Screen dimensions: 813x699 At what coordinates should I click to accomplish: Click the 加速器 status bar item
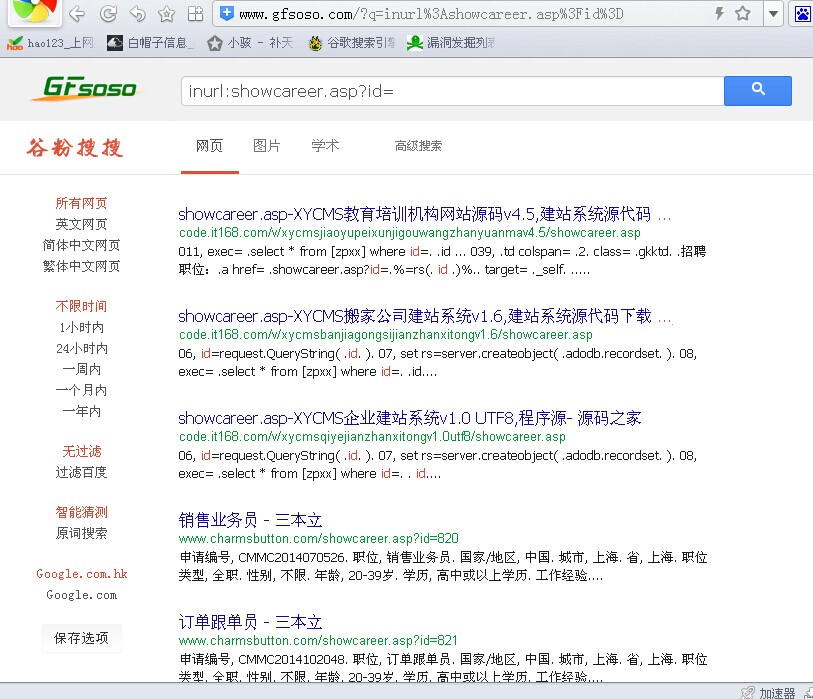[x=769, y=693]
